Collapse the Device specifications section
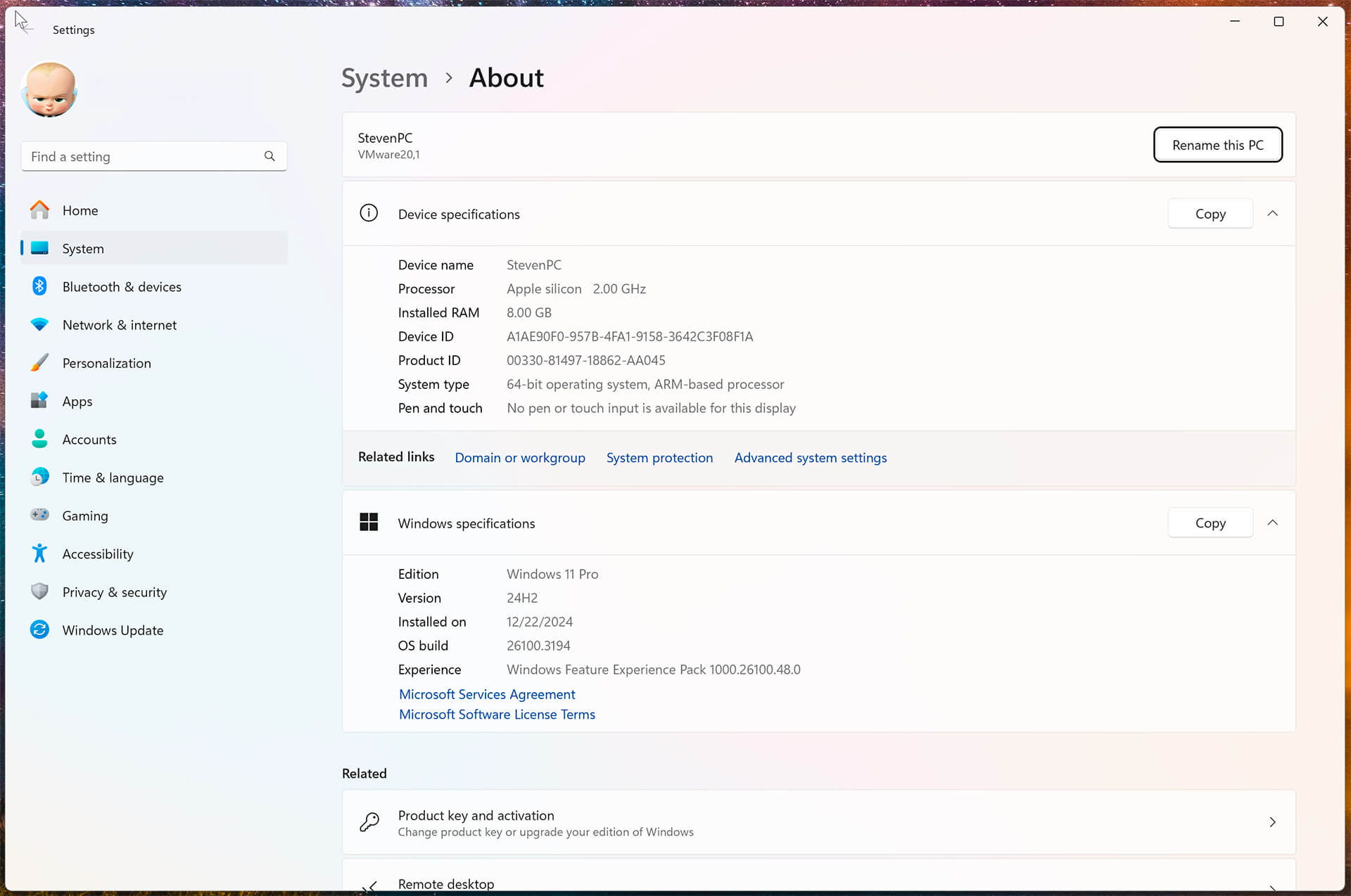Viewport: 1351px width, 896px height. click(x=1272, y=213)
